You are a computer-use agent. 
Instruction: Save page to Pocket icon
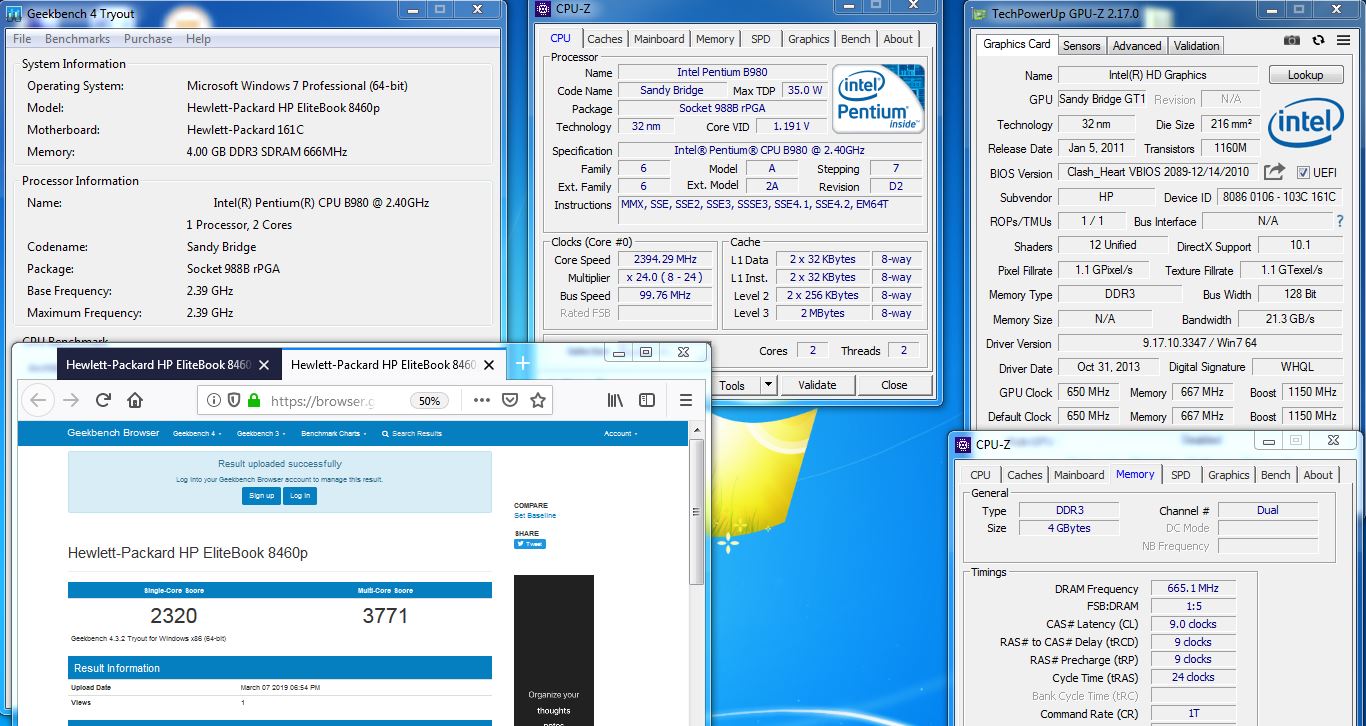pos(509,400)
